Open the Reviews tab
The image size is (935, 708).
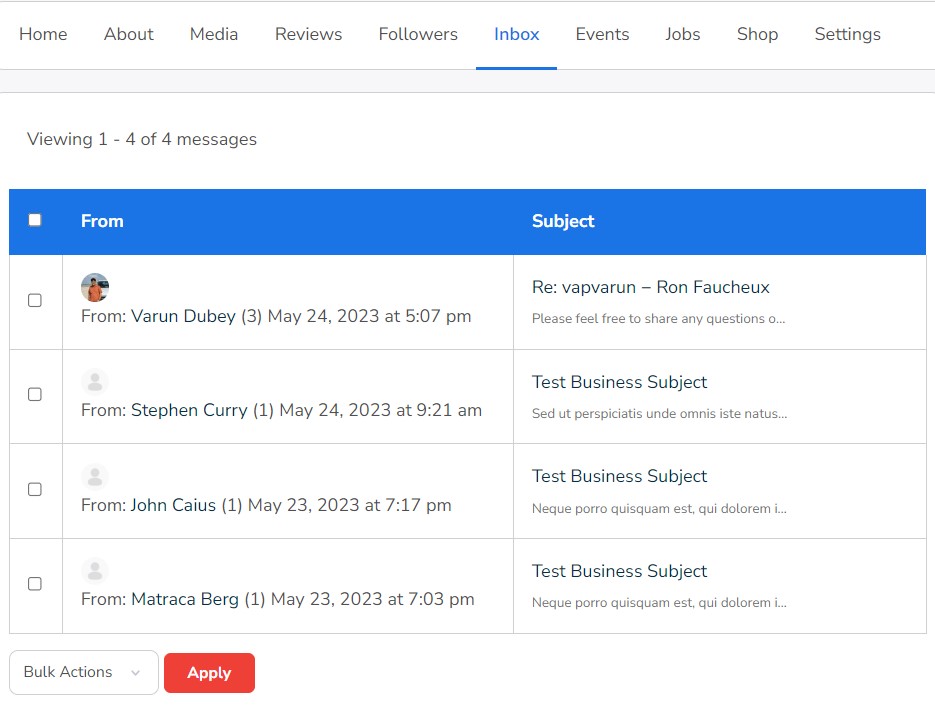308,34
